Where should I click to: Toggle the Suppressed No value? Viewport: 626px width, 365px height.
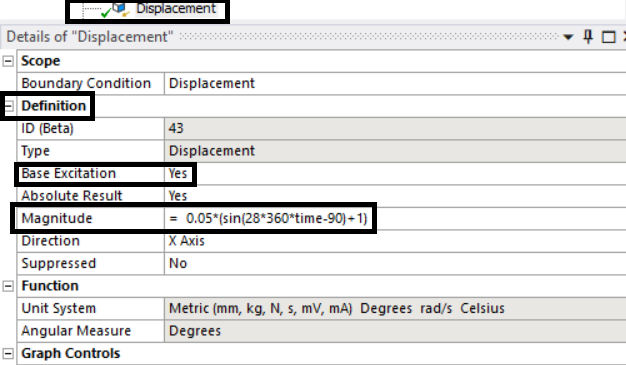pyautogui.click(x=395, y=263)
